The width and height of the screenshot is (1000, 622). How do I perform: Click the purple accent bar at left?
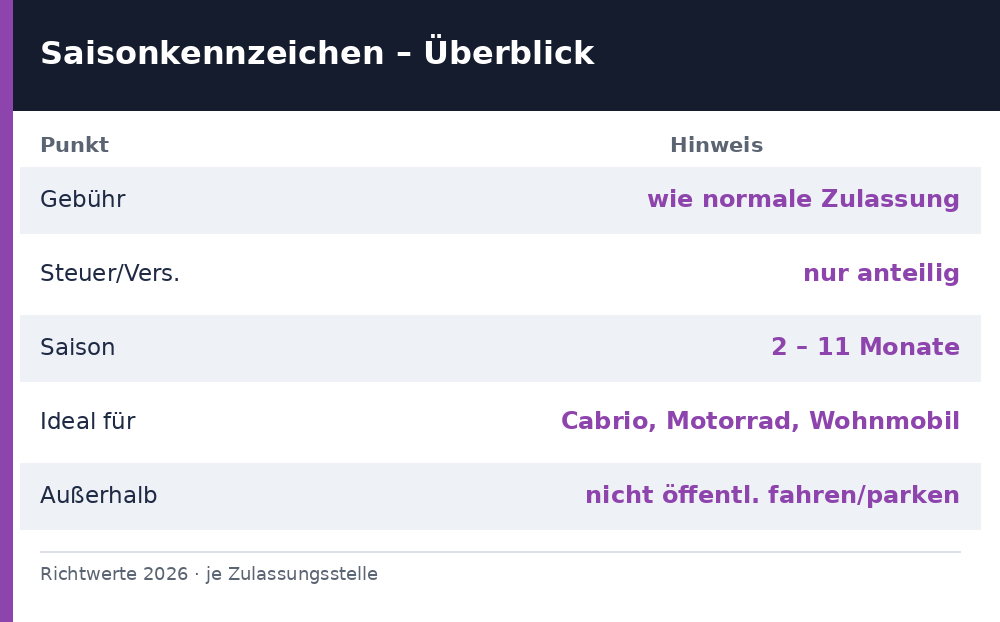pyautogui.click(x=6, y=311)
